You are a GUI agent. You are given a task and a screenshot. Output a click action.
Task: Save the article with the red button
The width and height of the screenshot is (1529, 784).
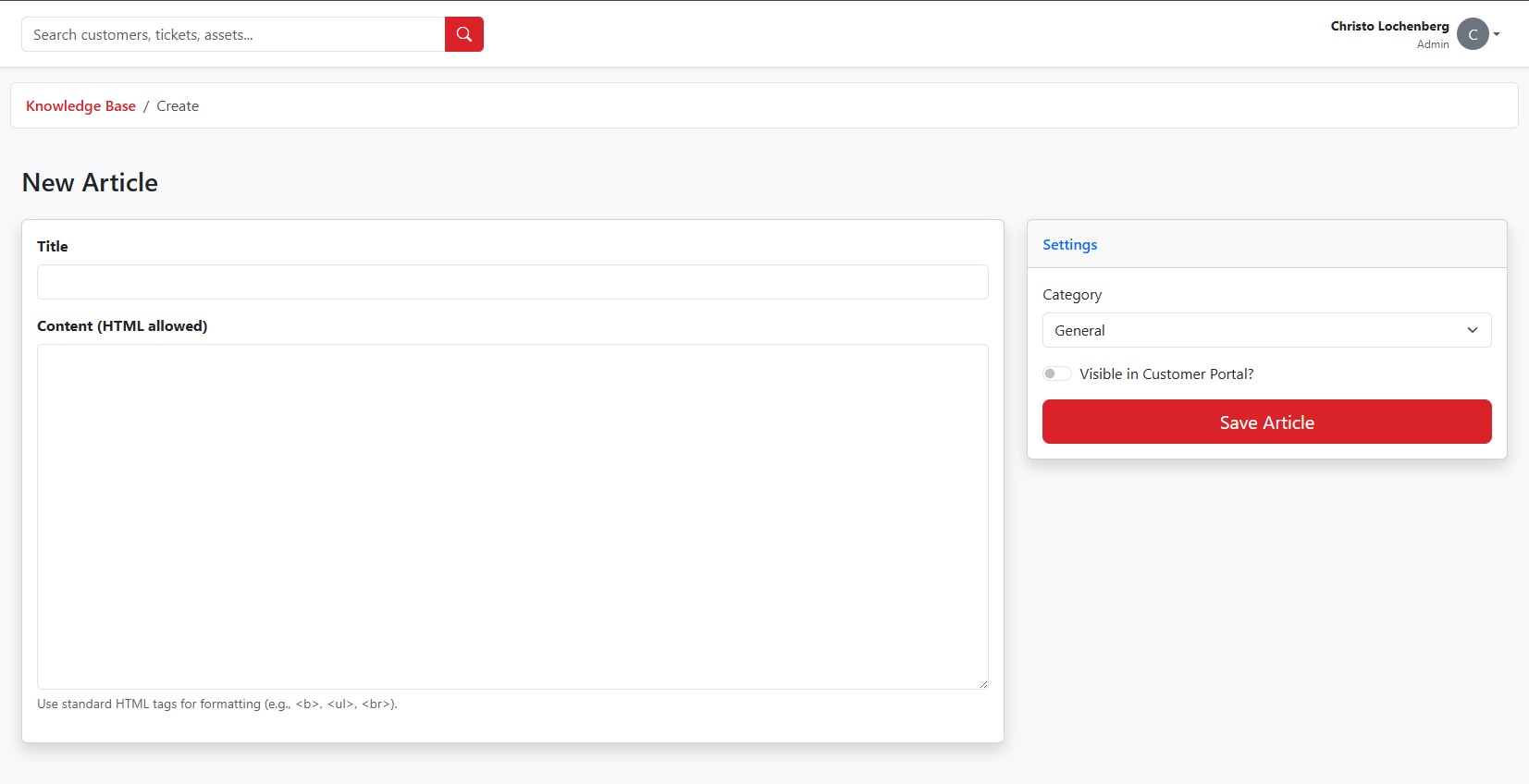point(1266,422)
